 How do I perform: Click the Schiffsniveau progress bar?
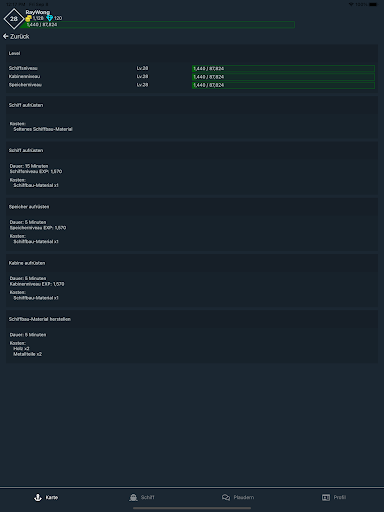283,69
